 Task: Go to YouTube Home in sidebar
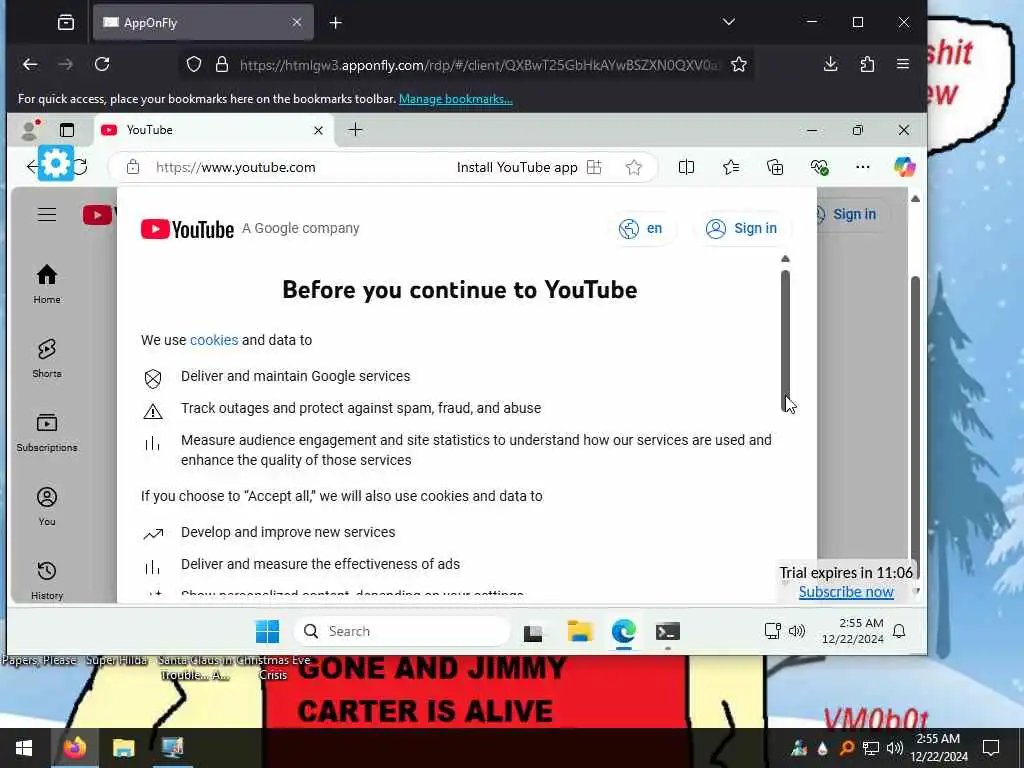point(47,284)
